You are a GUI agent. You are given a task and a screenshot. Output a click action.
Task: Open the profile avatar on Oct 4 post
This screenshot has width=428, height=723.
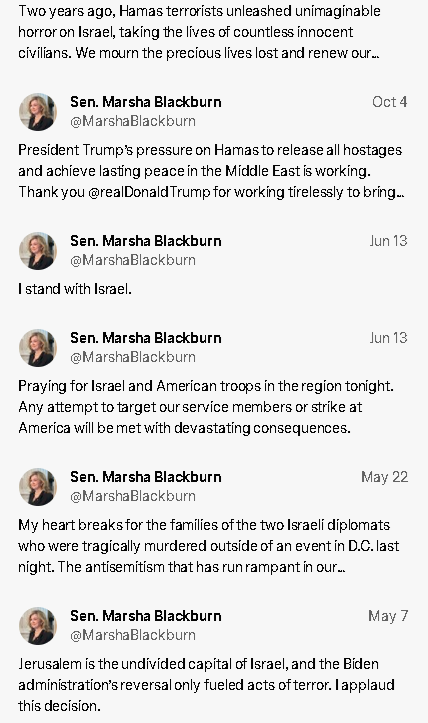pos(38,112)
